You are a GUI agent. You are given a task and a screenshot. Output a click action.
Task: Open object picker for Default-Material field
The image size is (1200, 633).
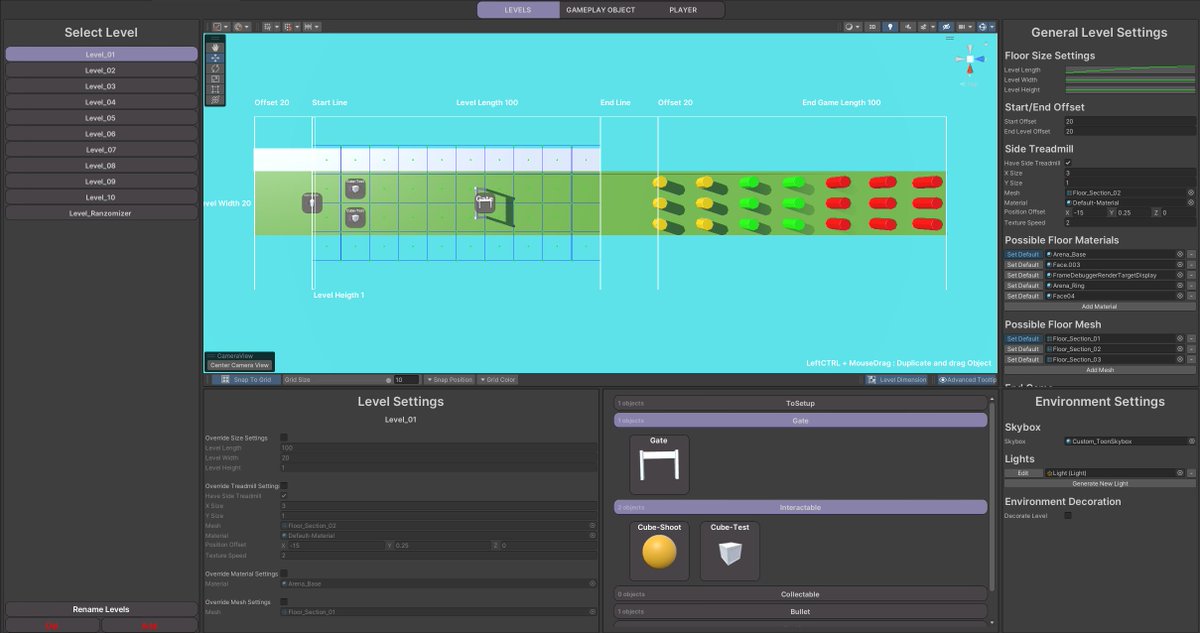click(x=1191, y=202)
